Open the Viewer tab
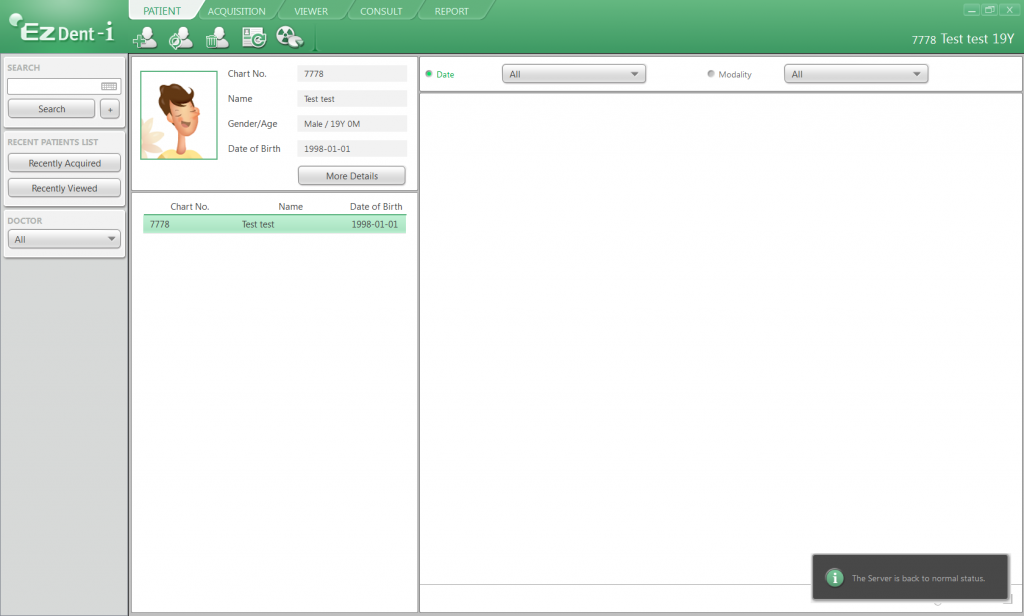Screen dimensions: 1024x616 311,12
